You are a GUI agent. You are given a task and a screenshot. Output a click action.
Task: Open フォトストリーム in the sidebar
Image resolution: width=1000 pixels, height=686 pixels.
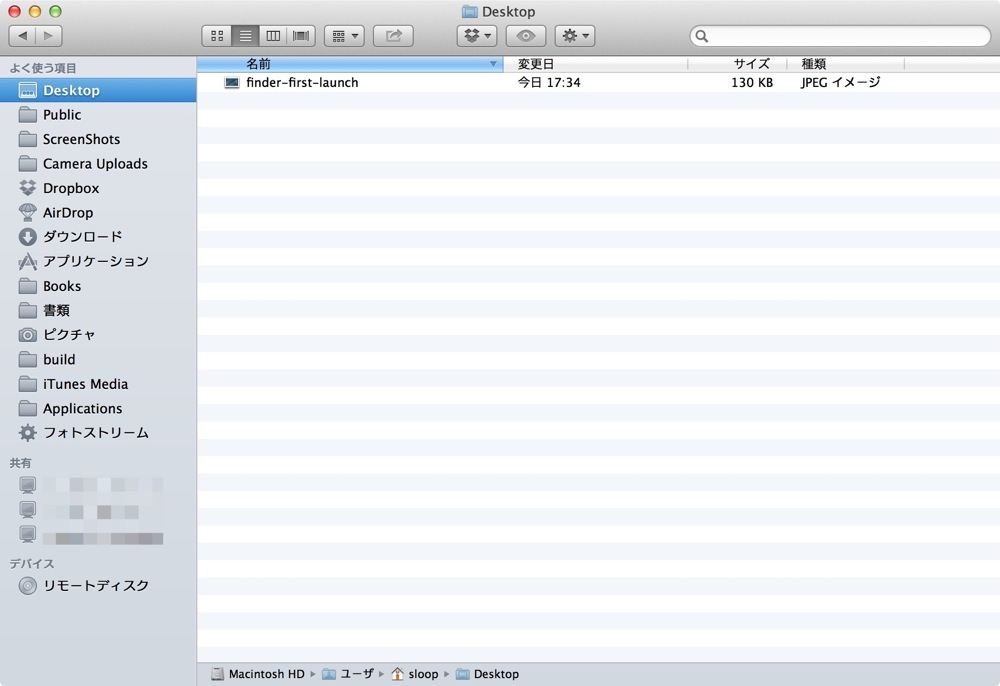point(98,433)
